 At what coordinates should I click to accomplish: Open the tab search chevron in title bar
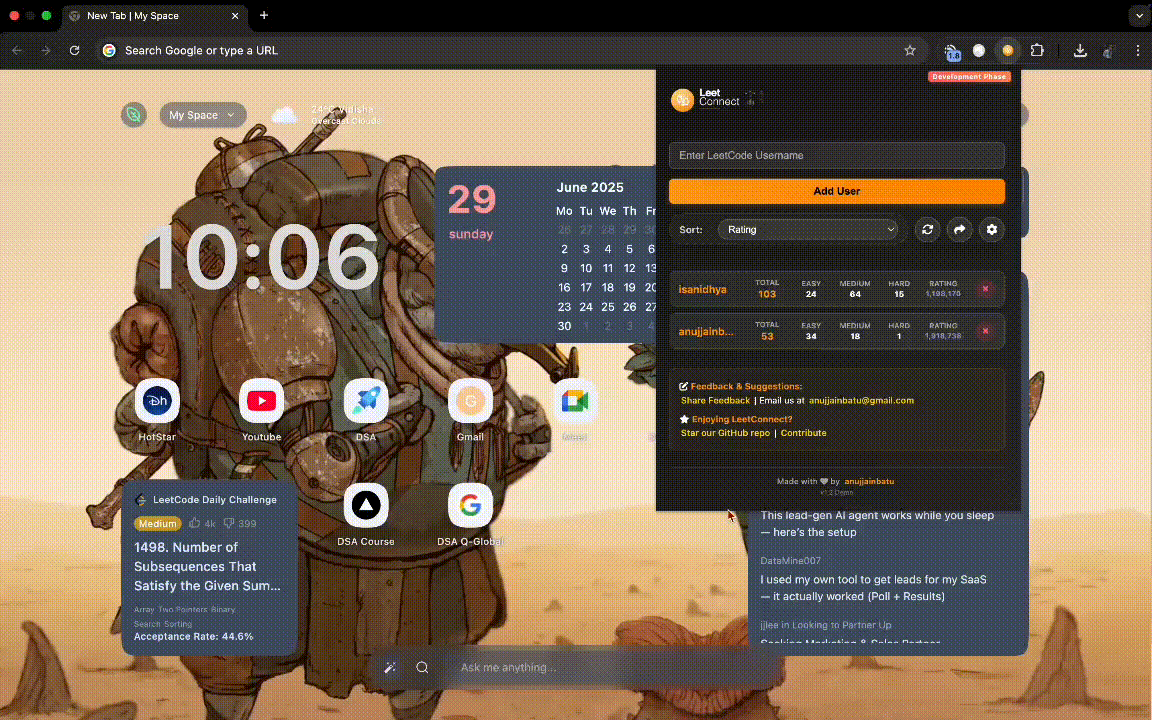[1139, 15]
